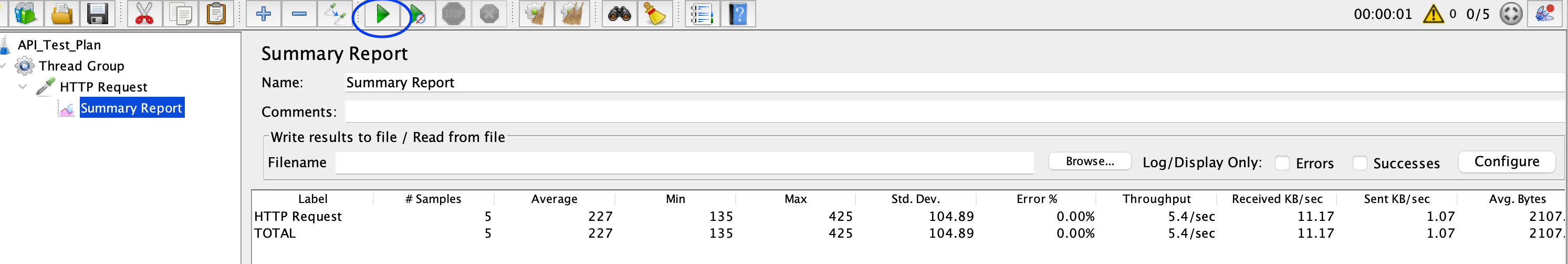Open Help with question mark icon
Screen dimensions: 1568x264
738,14
